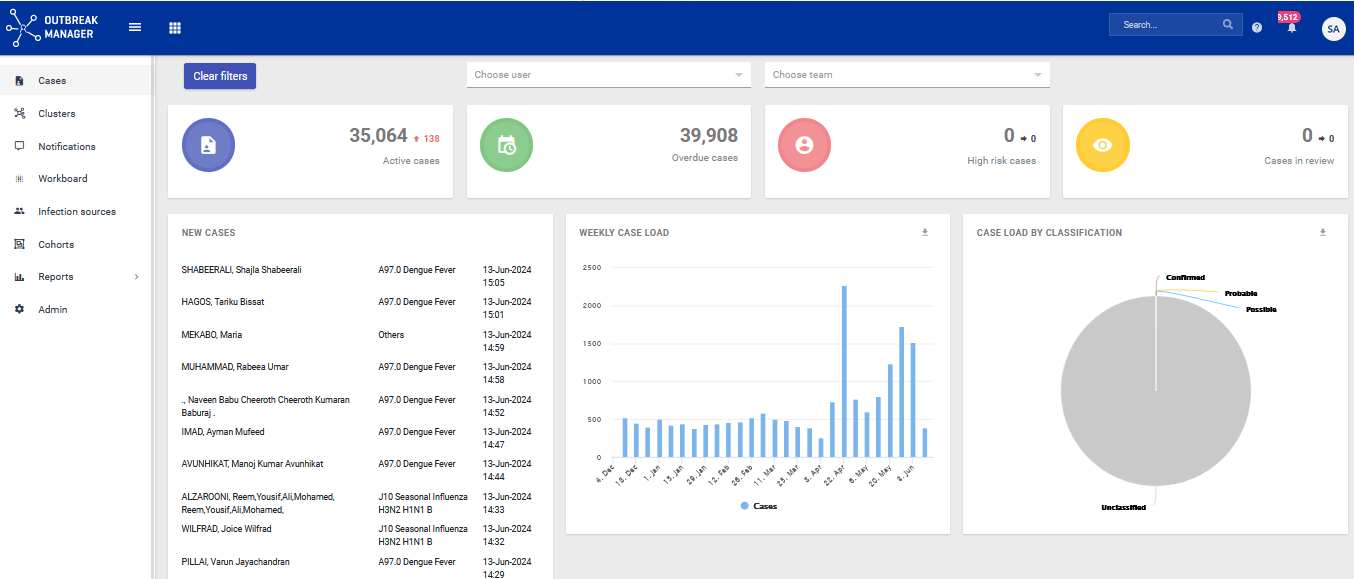Open the SA user avatar
1354x579 pixels.
pos(1333,29)
